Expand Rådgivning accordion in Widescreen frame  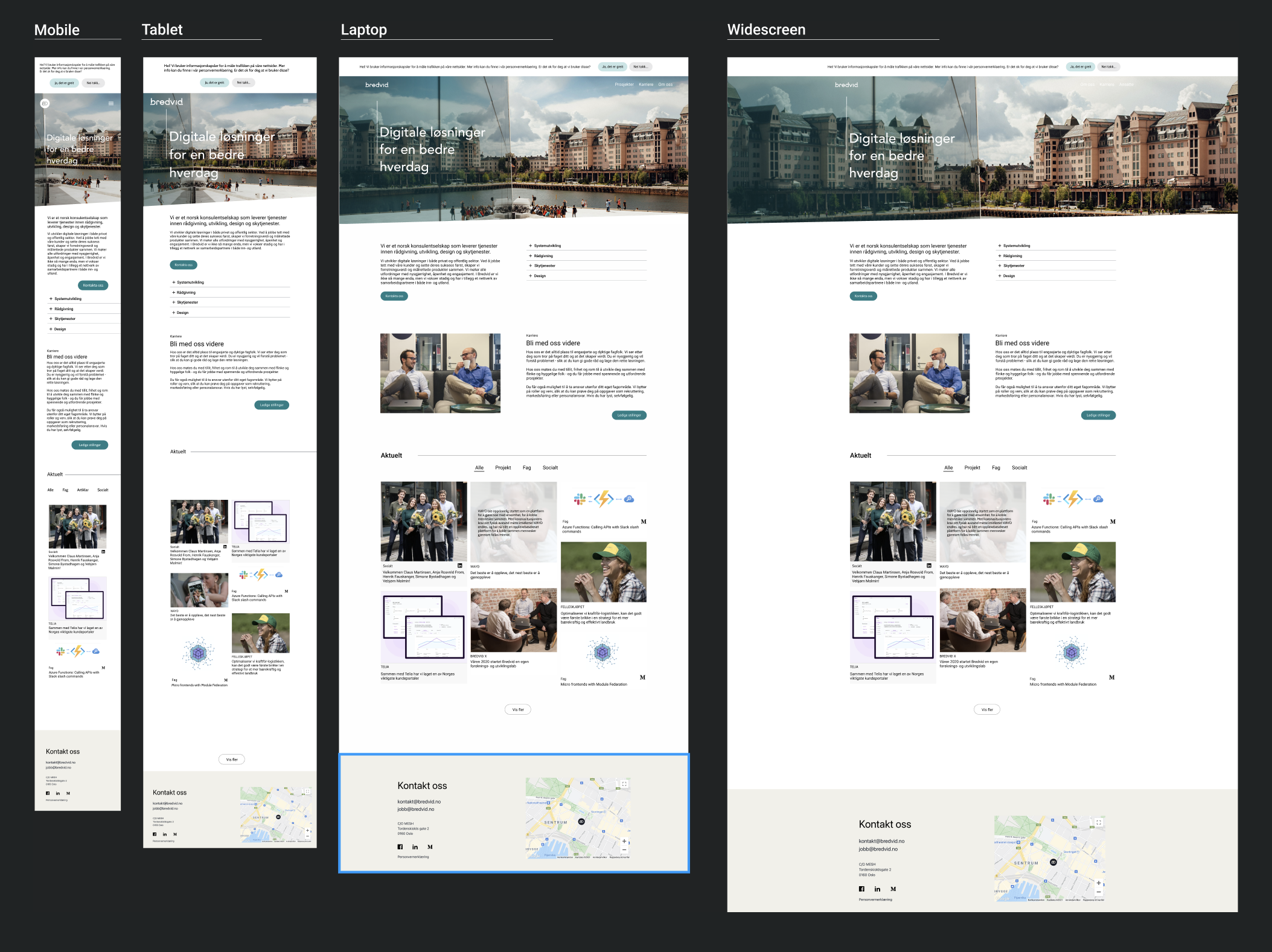[1055, 256]
